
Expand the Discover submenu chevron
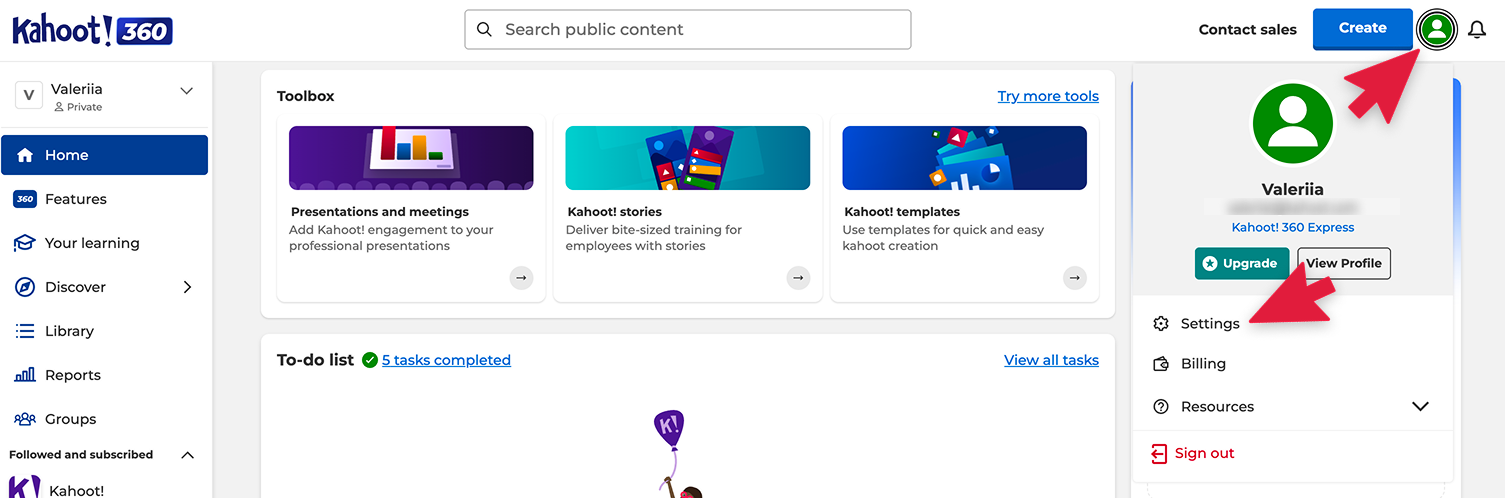(187, 287)
